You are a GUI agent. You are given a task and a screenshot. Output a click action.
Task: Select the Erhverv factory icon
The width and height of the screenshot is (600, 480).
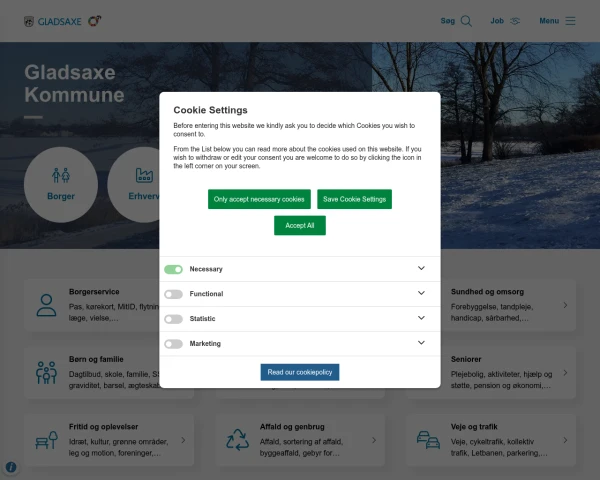(144, 175)
